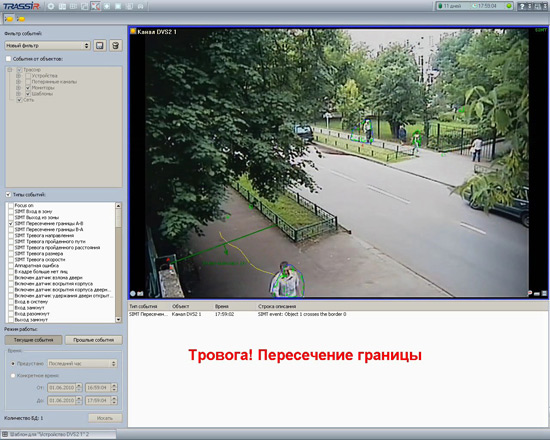The image size is (550, 440).
Task: Click the clock icon beside 17:59:04
Action: (x=475, y=6)
